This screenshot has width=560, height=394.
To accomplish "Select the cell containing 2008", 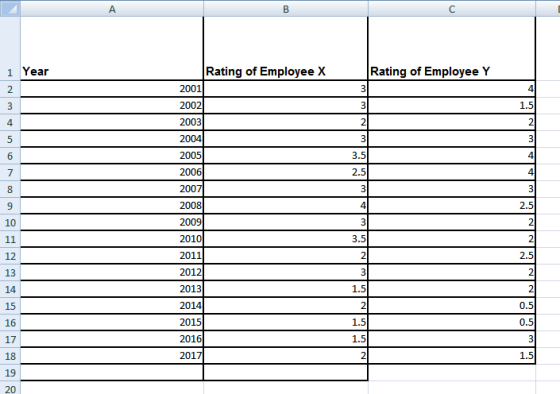I will [x=112, y=205].
